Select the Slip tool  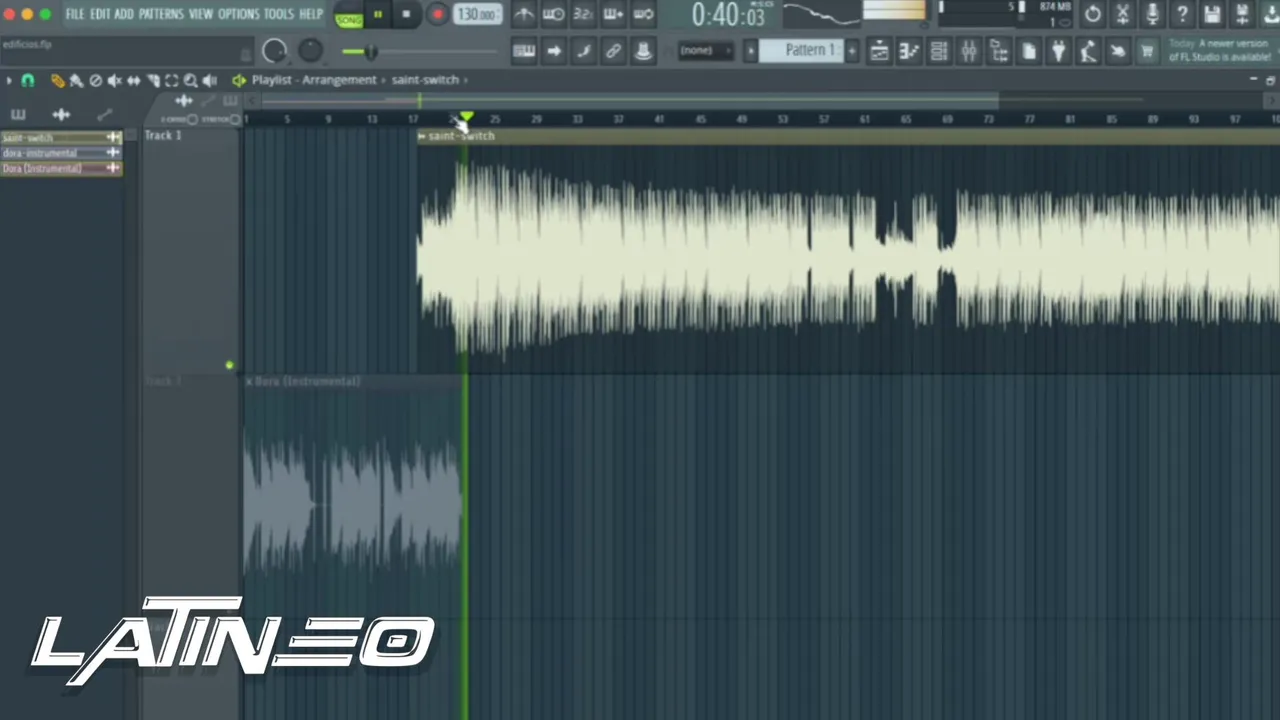point(133,80)
